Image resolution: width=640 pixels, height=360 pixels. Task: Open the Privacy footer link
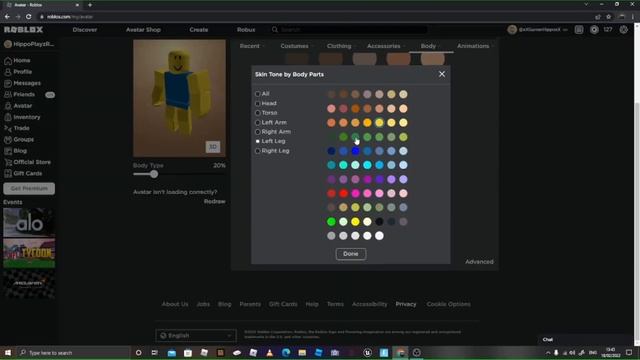click(406, 304)
